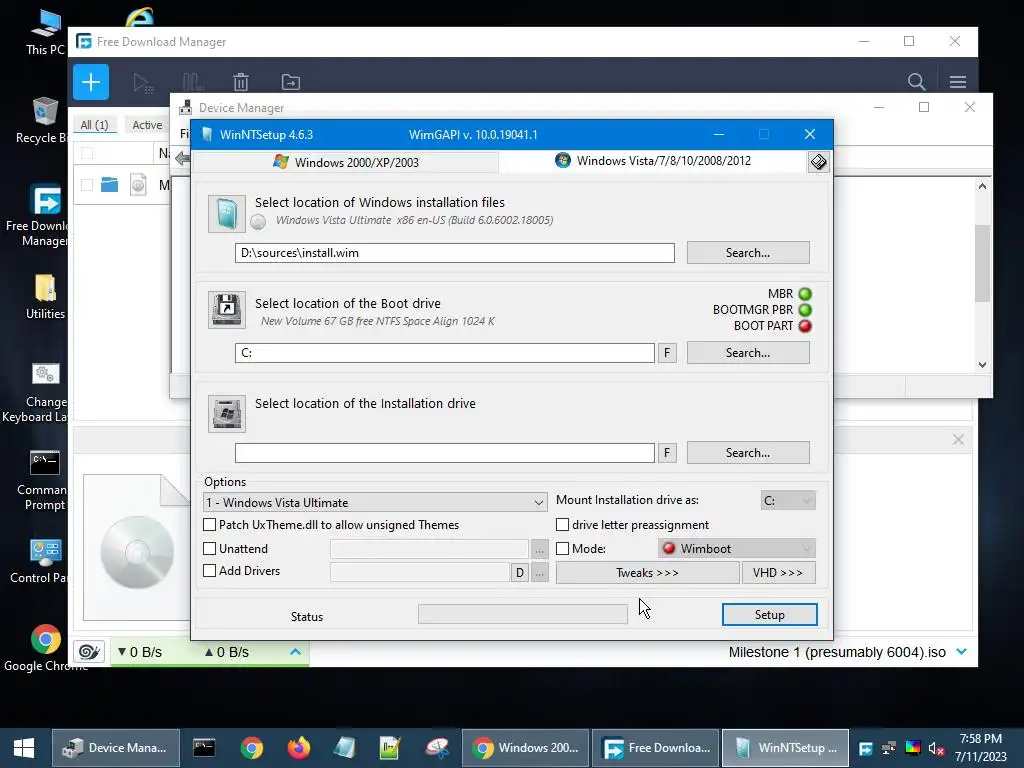Viewport: 1024px width, 768px height.
Task: Click the F button beside Boot drive field
Action: [x=667, y=353]
